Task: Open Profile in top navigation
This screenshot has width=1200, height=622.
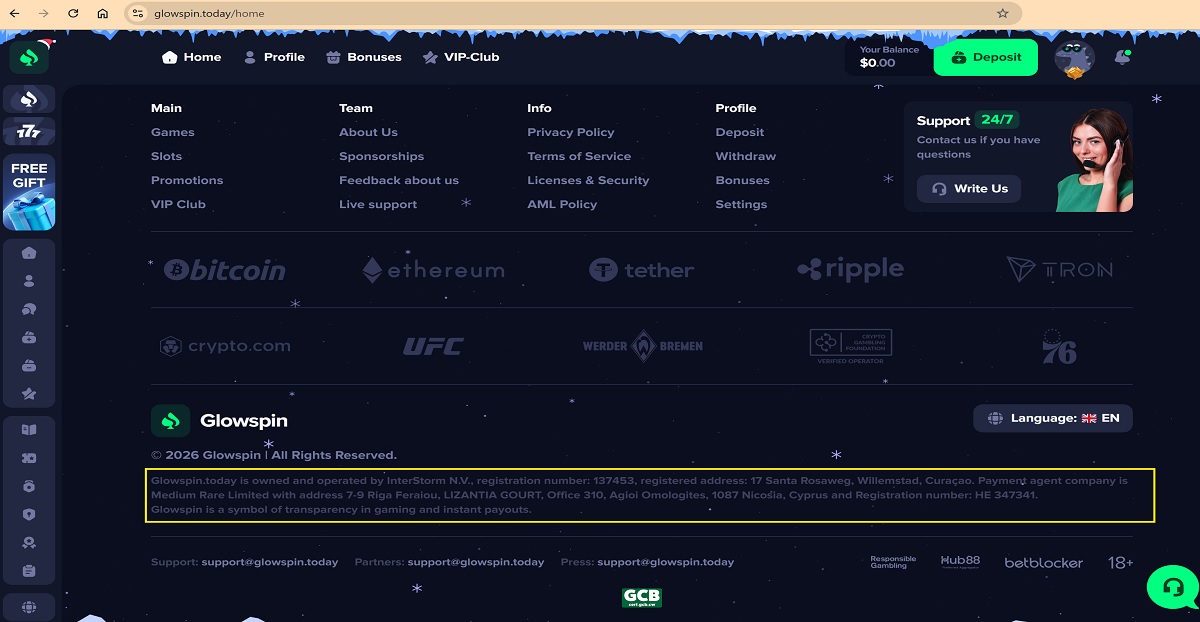Action: 274,57
